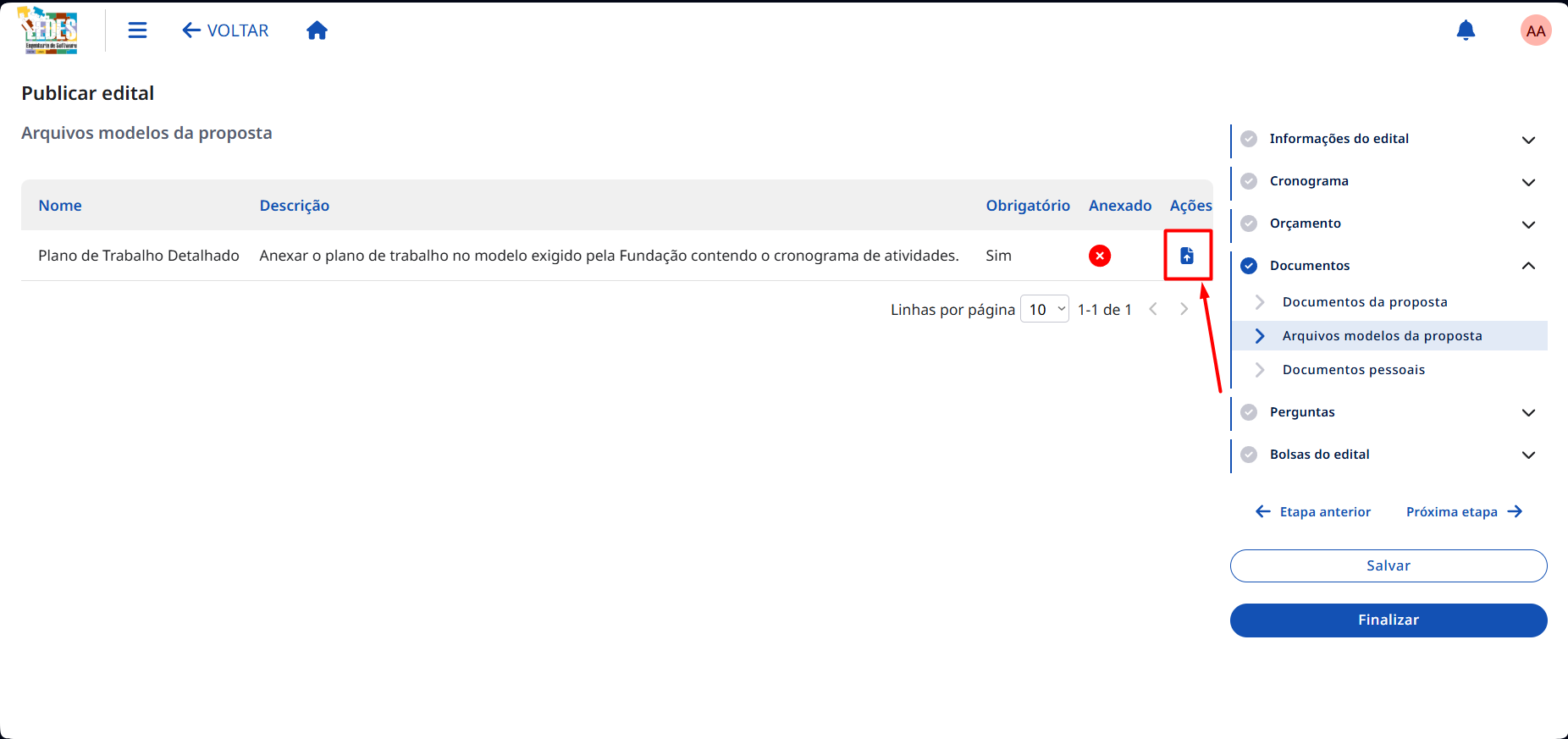
Task: Click the FEDES logo
Action: coord(48,30)
